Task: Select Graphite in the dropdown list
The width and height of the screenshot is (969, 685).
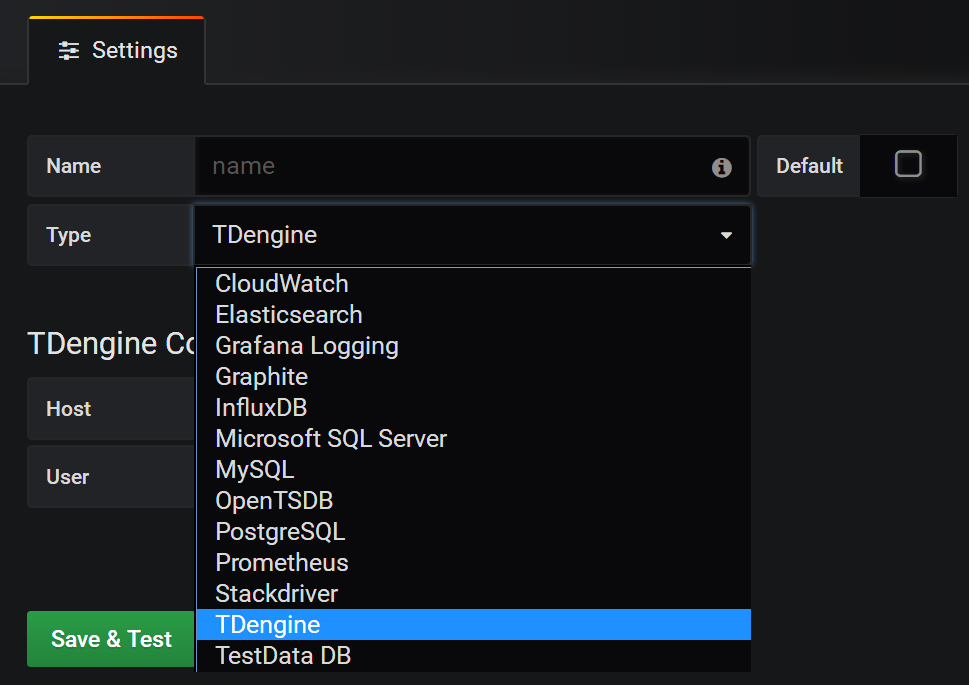Action: [262, 377]
